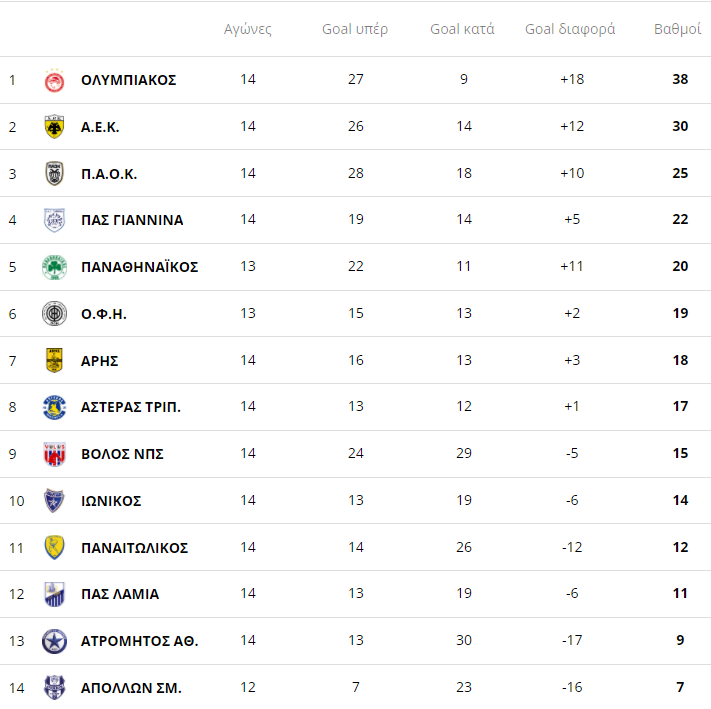Click the P.A.O.K. team crest

click(54, 174)
